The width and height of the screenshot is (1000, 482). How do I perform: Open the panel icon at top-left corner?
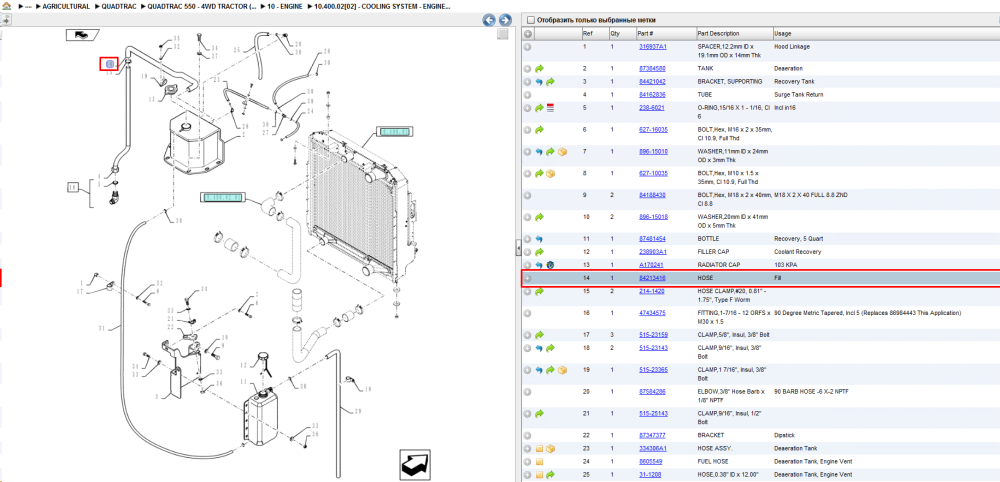pyautogui.click(x=6, y=20)
